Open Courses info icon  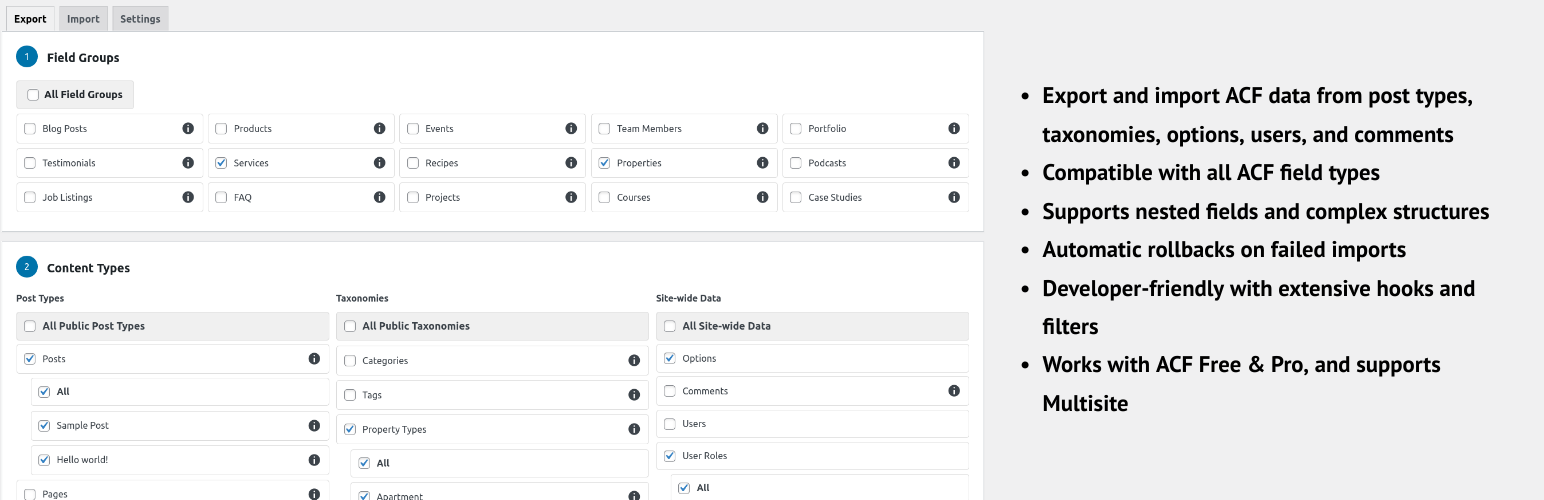763,197
